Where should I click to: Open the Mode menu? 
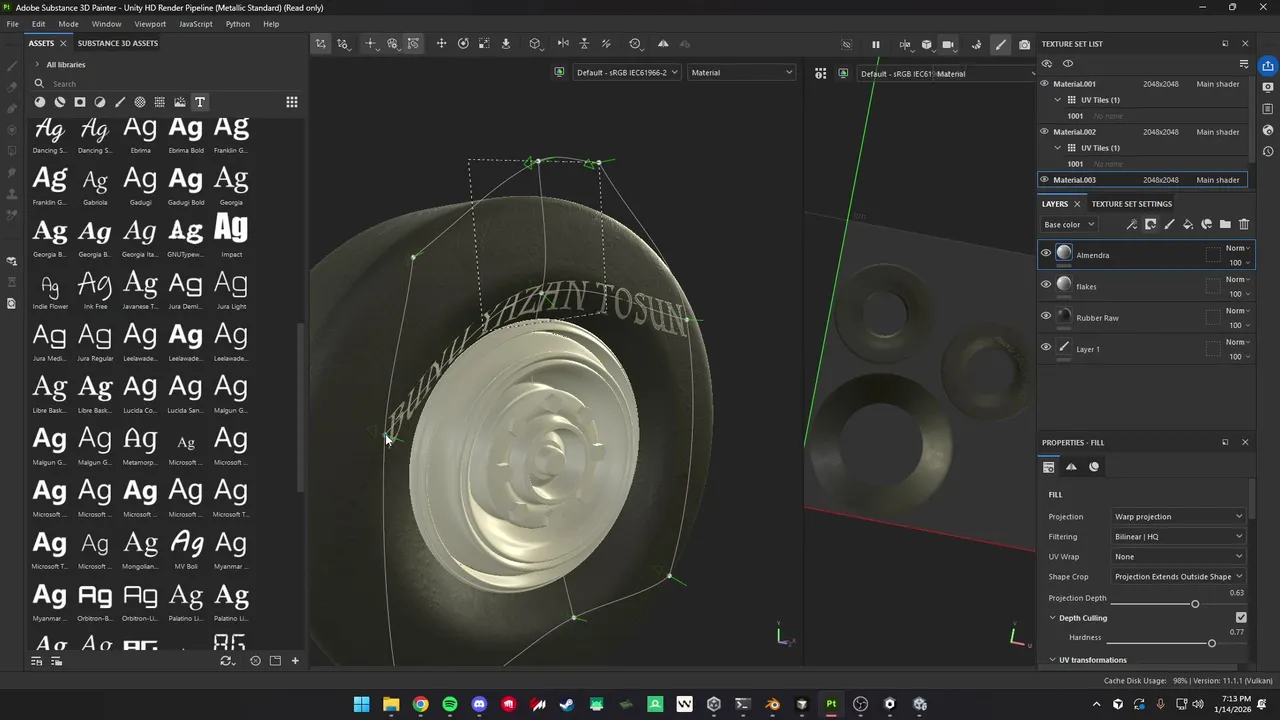pos(68,24)
